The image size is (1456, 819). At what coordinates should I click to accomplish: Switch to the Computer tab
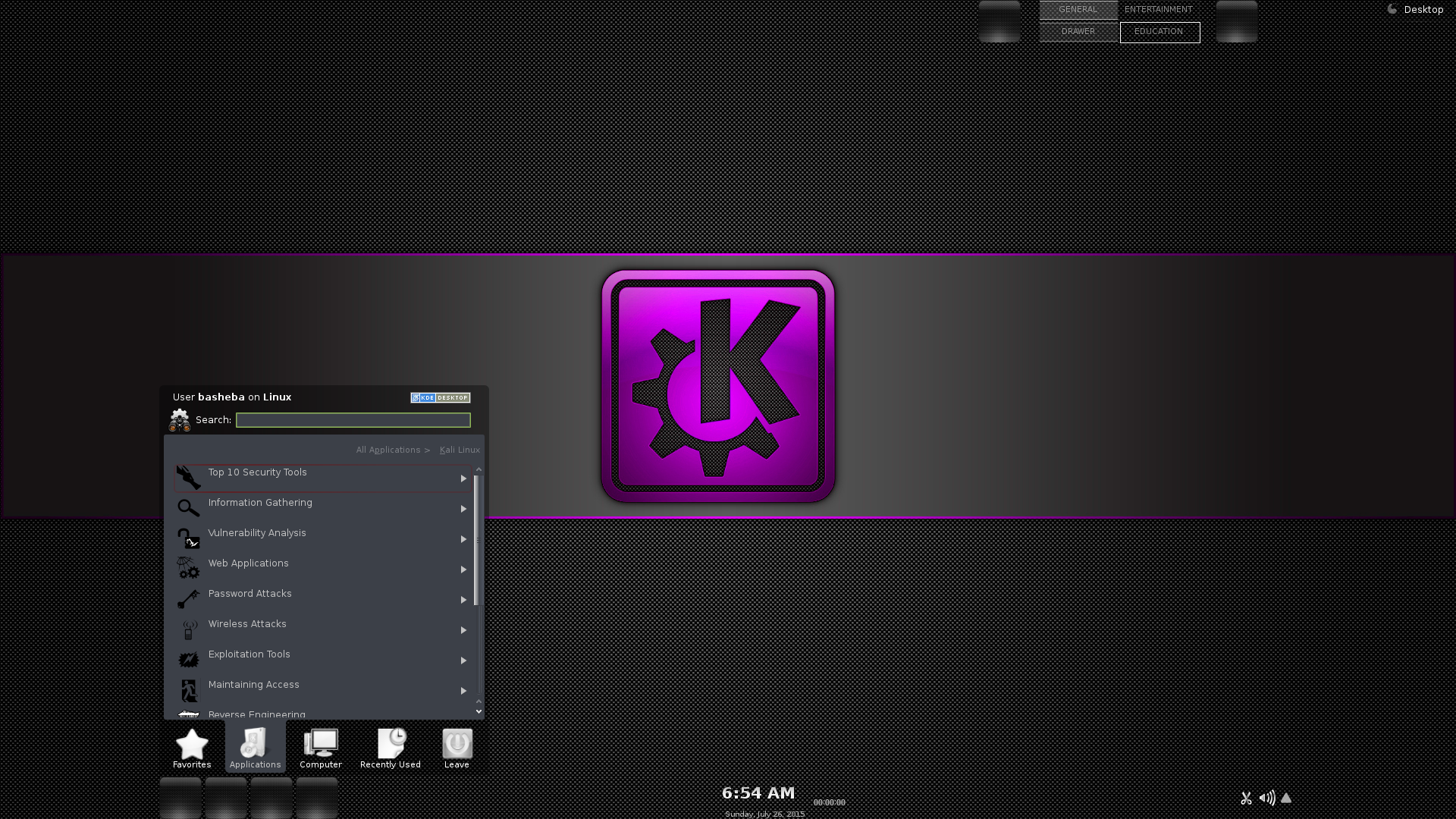coord(321,748)
